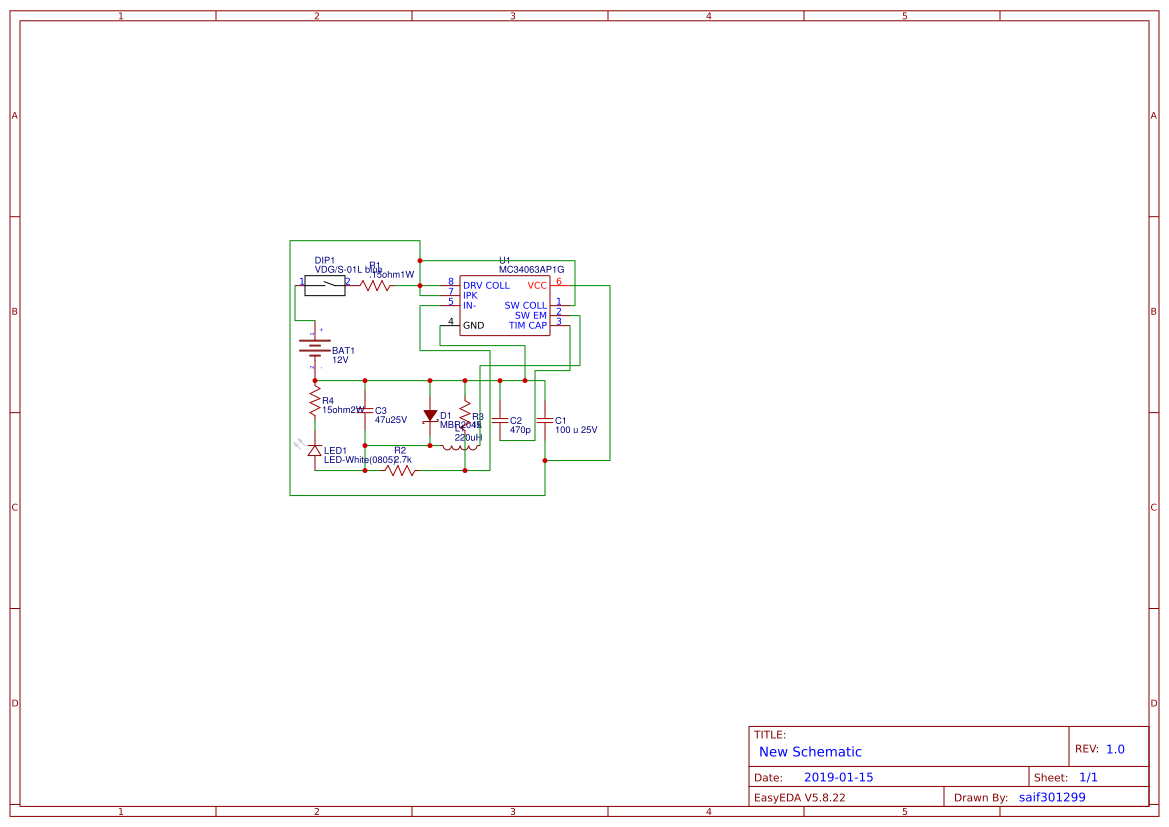The width and height of the screenshot is (1169, 827).
Task: Select the Date field 2019-01-15
Action: 841,776
